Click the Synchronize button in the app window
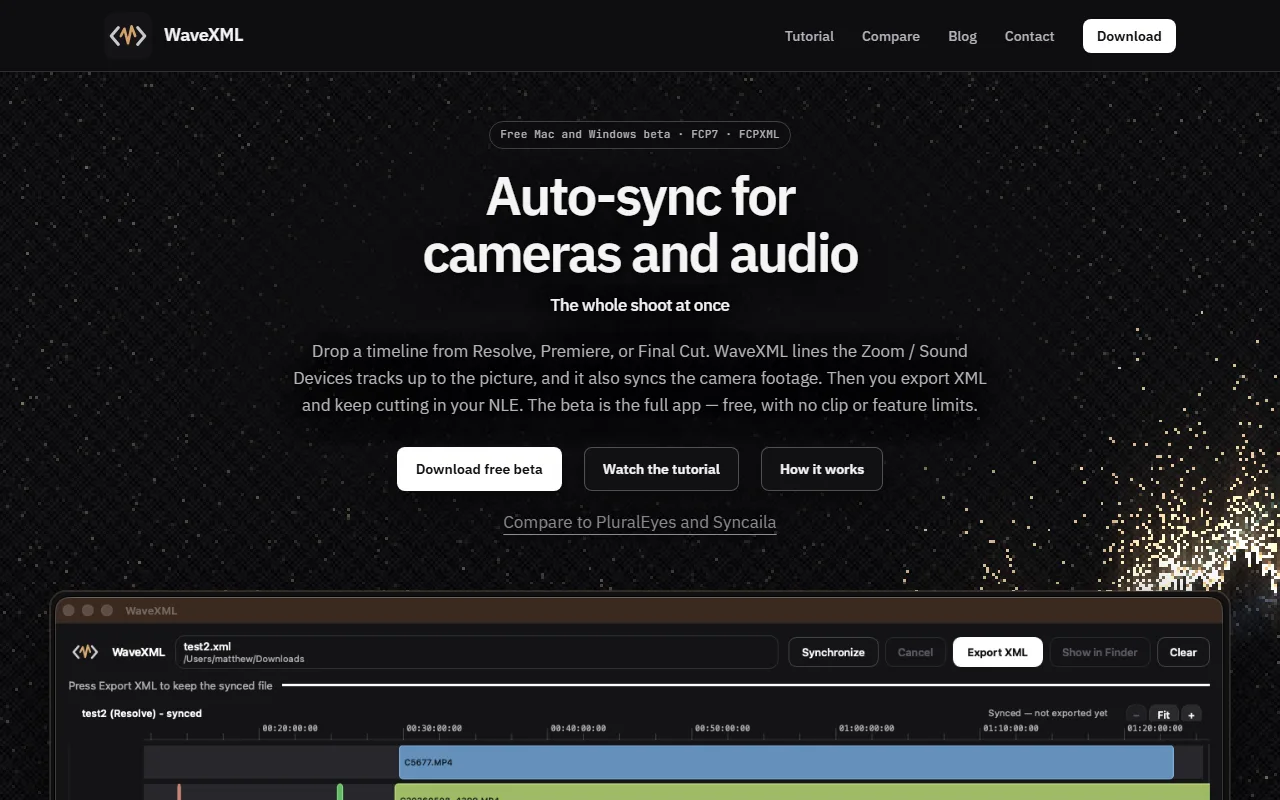The width and height of the screenshot is (1280, 800). tap(833, 652)
